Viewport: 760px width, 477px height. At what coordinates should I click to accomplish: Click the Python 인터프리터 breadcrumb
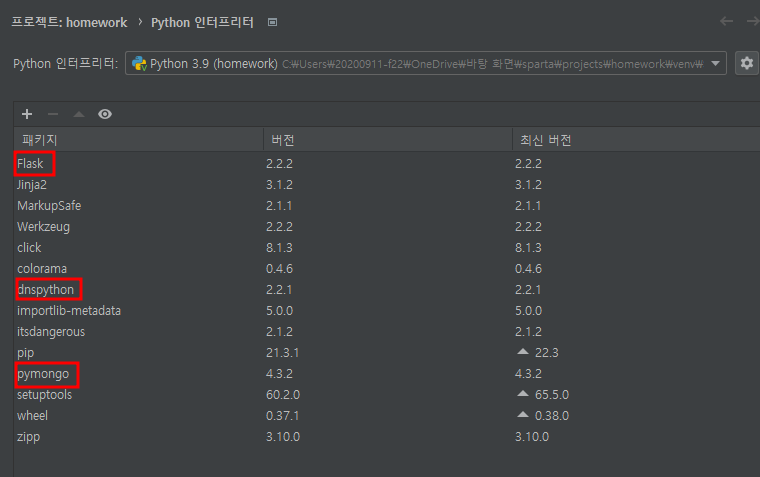pos(202,22)
